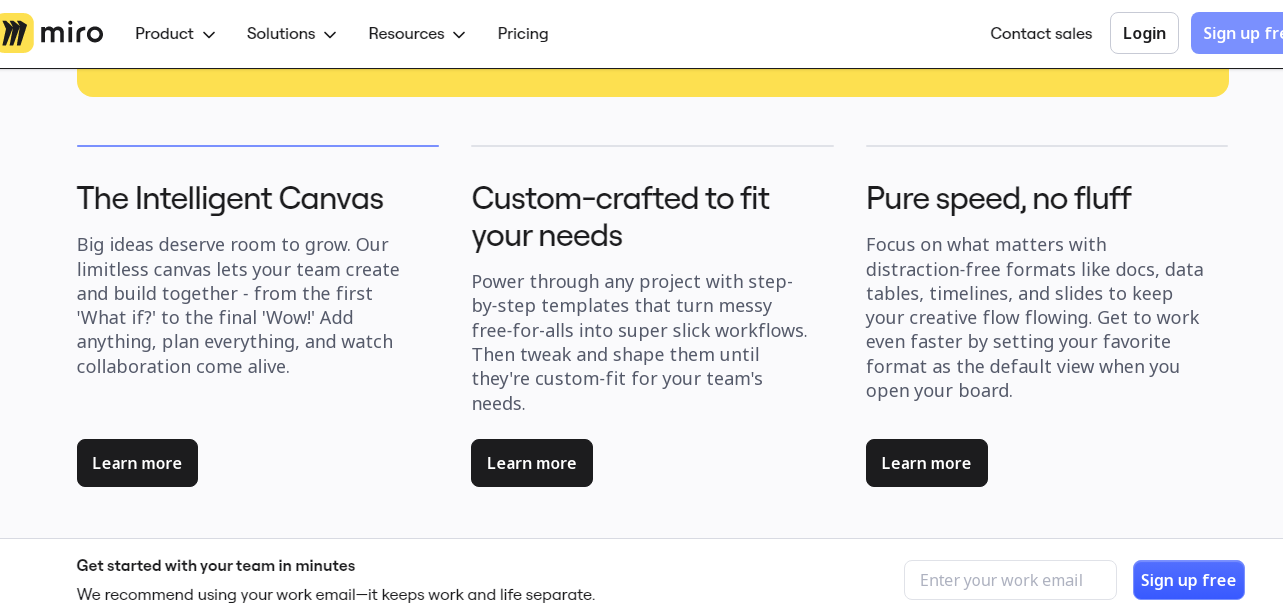Learn more about custom-crafted templates
The width and height of the screenshot is (1283, 611).
531,463
